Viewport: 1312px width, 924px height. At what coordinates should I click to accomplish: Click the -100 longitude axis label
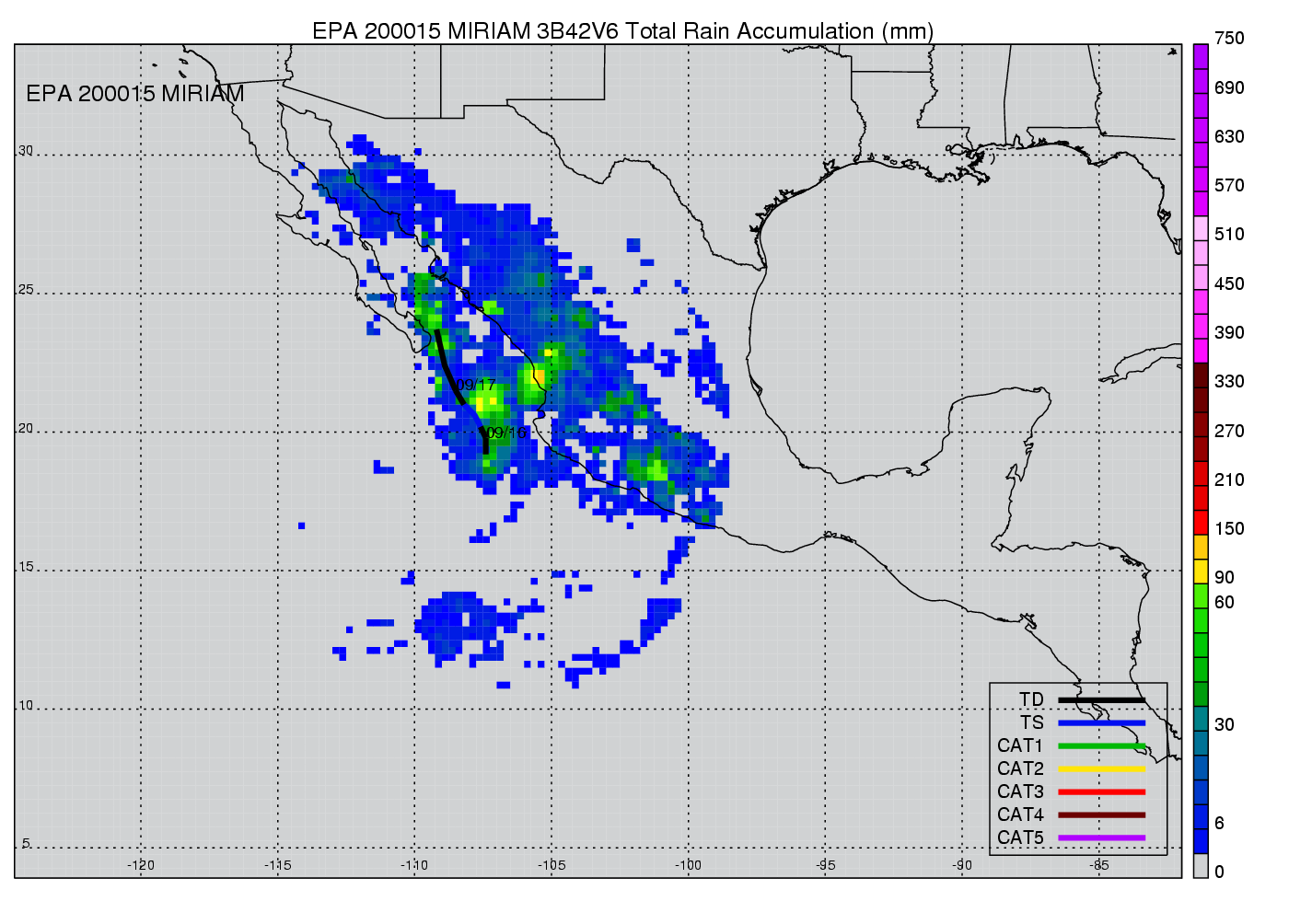click(688, 865)
